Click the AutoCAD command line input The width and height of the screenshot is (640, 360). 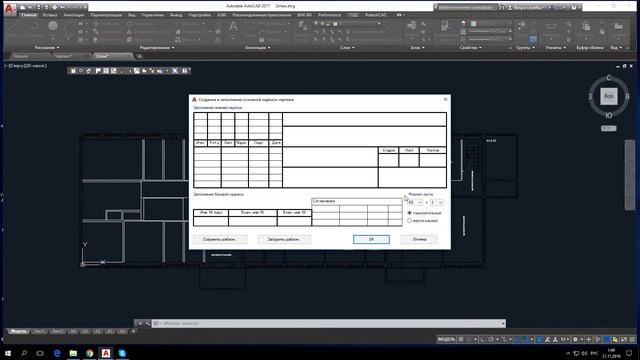(x=329, y=323)
